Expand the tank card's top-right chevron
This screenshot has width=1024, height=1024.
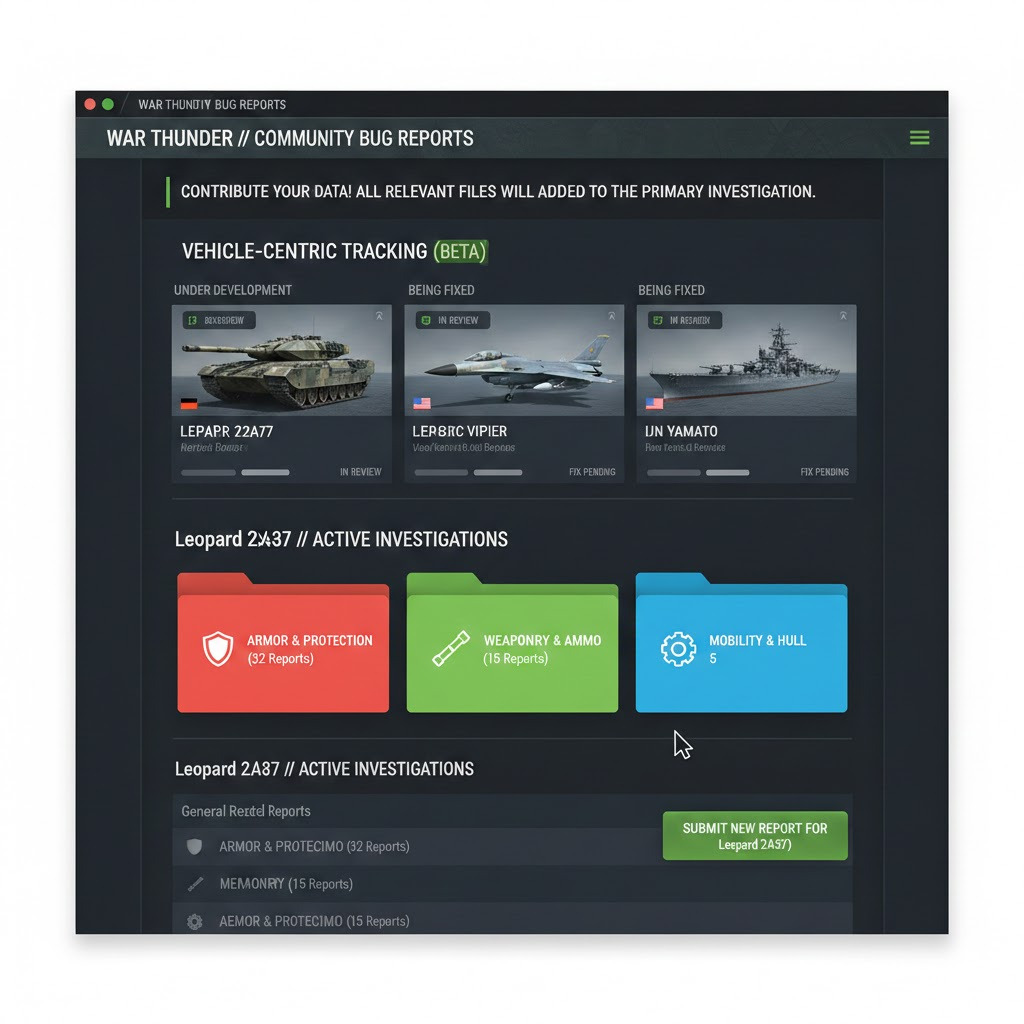pos(379,317)
